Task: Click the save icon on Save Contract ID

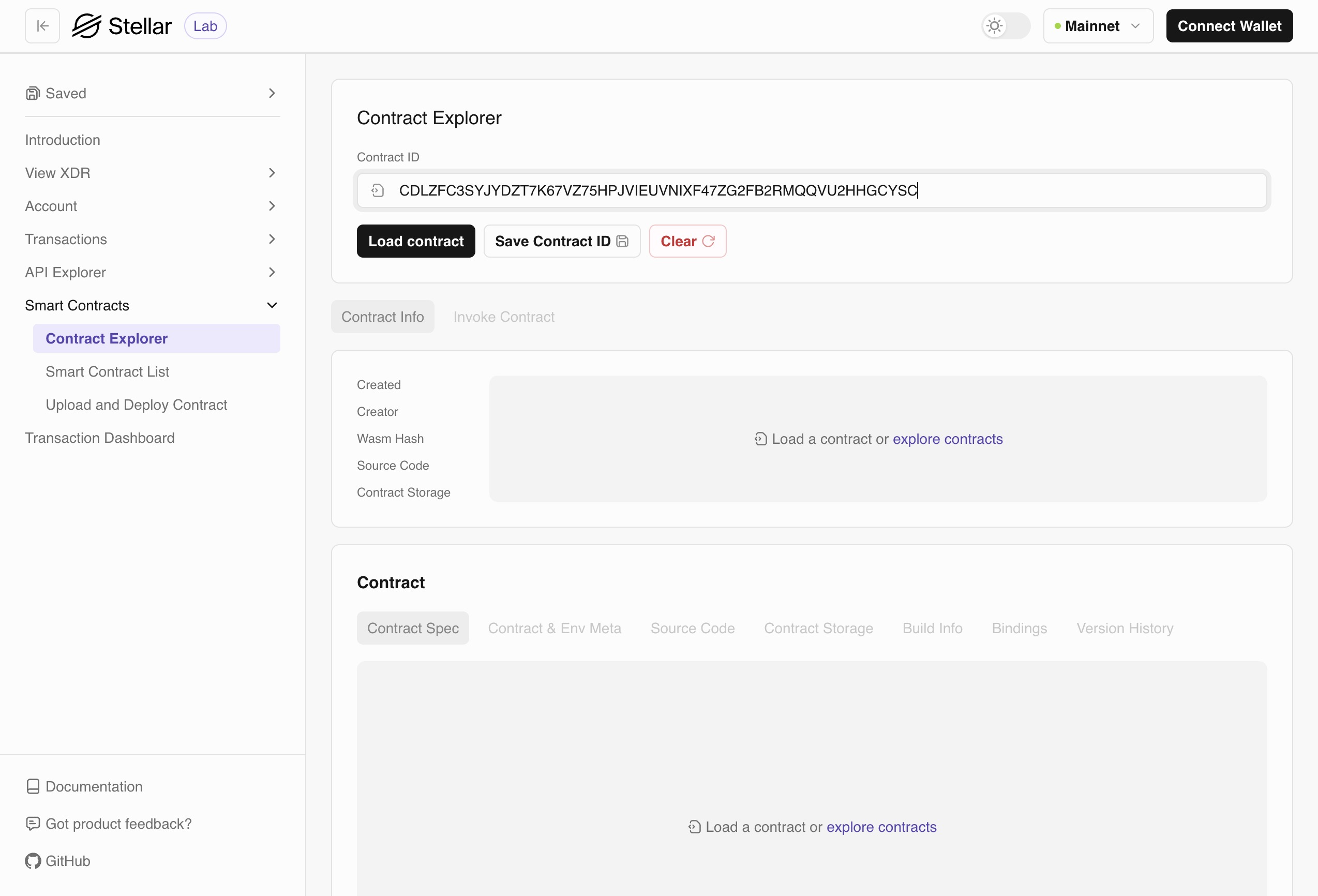Action: click(x=622, y=241)
